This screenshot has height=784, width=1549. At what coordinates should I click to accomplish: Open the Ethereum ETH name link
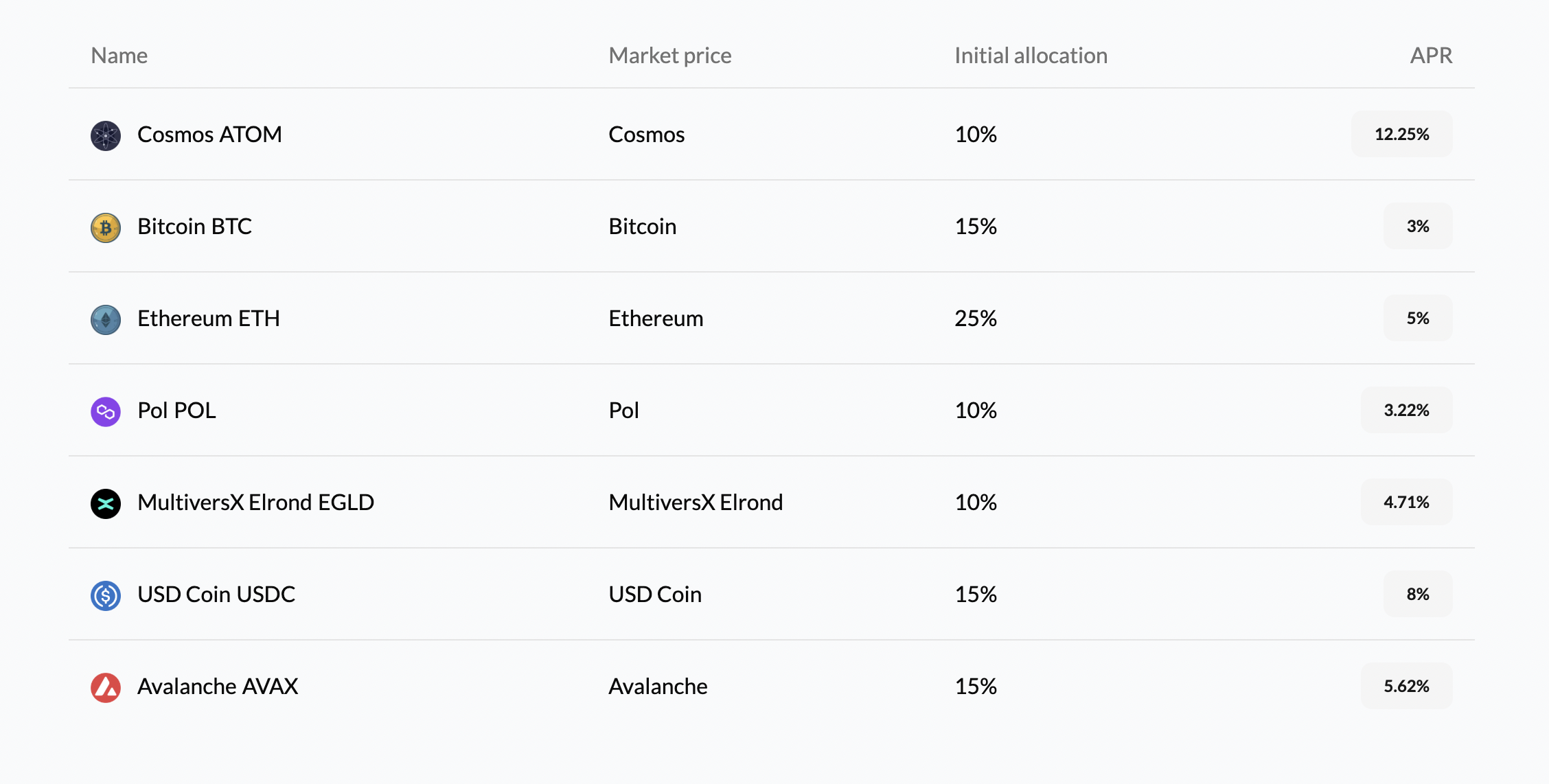(x=208, y=319)
